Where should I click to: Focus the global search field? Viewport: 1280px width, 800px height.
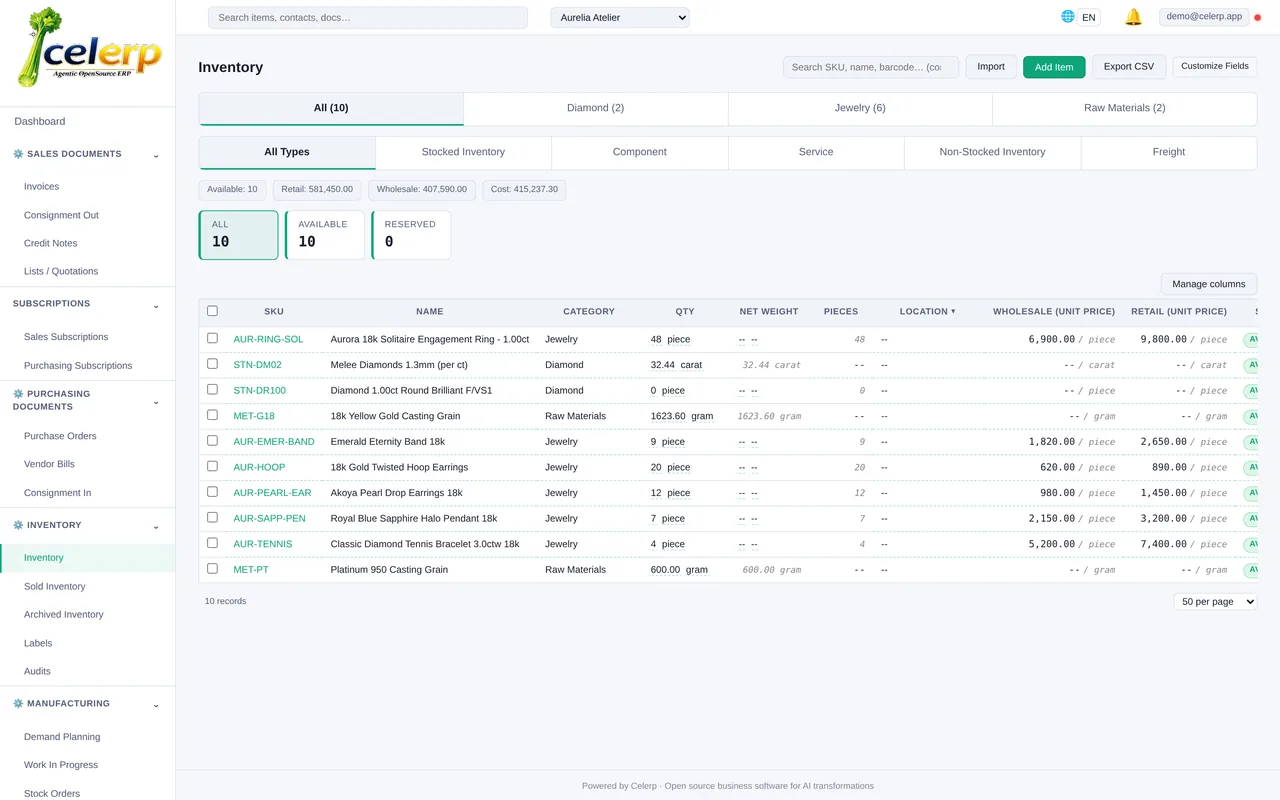(368, 18)
